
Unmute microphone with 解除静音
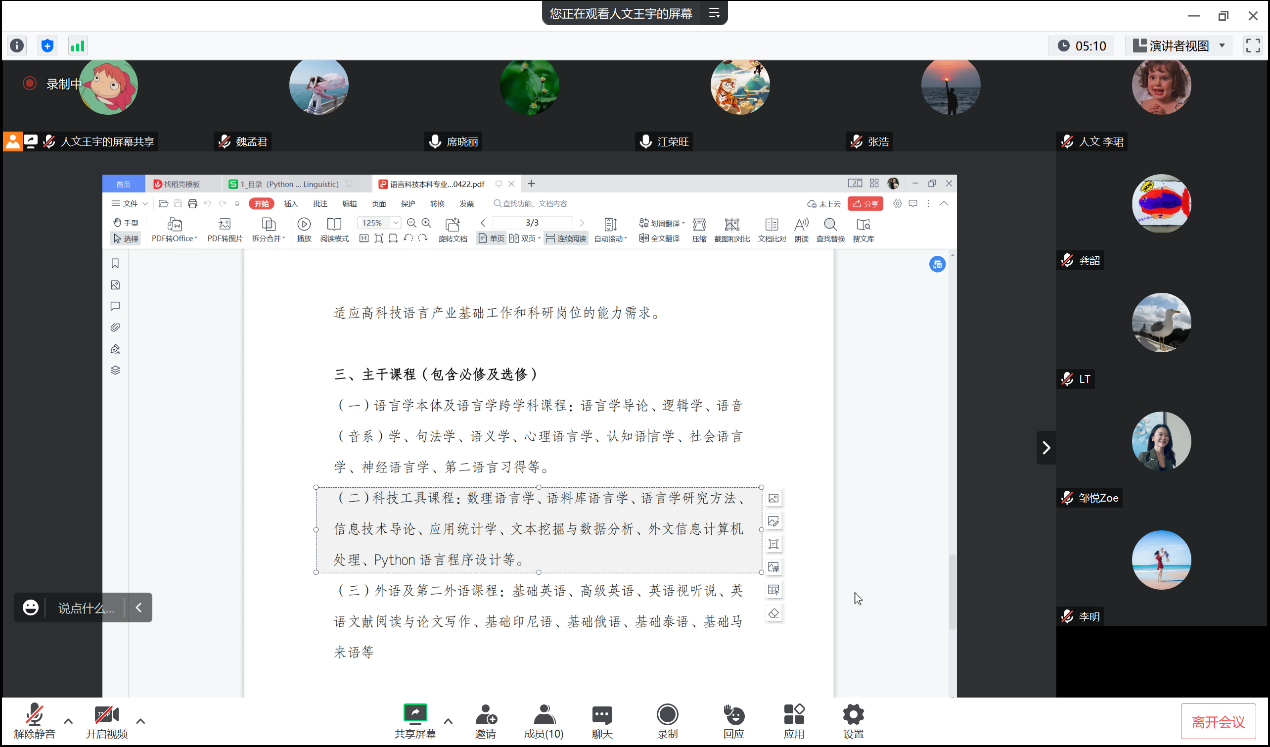(x=34, y=721)
